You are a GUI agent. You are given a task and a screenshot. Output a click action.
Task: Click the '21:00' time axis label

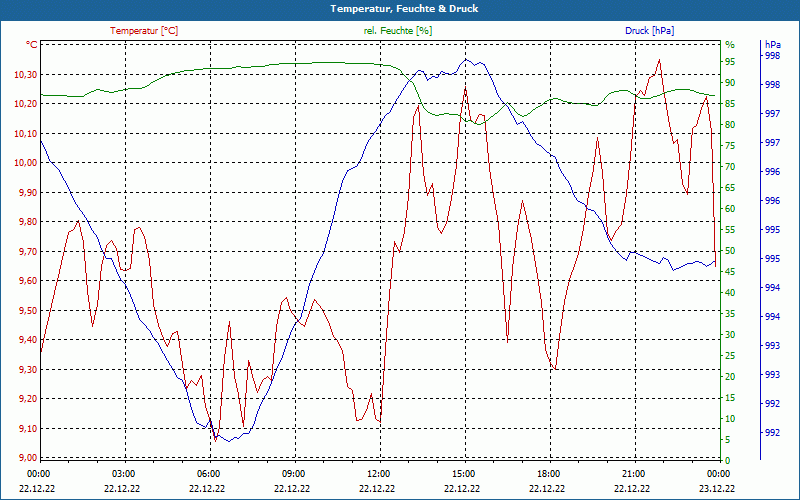tap(634, 473)
